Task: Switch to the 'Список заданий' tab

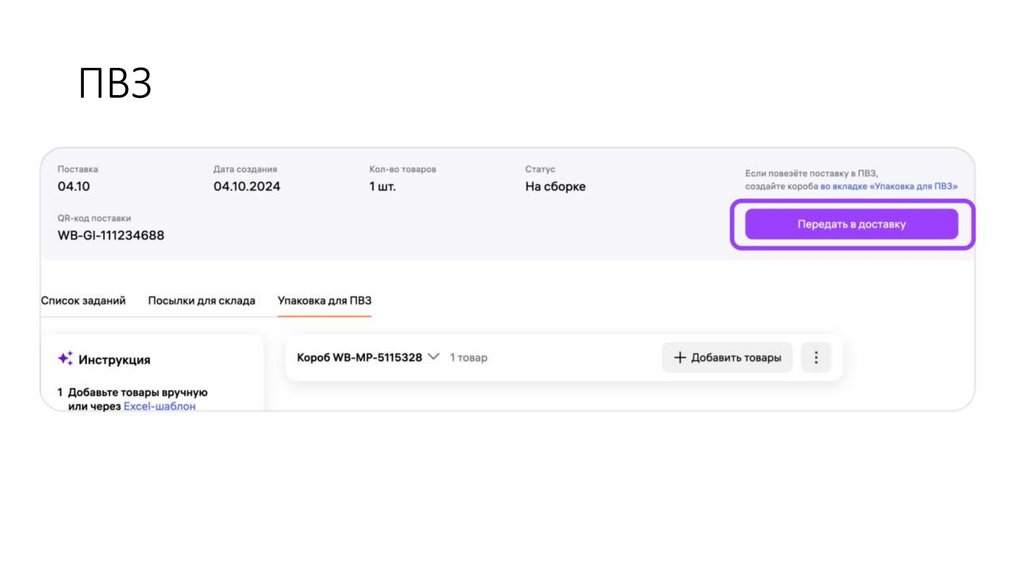Action: [x=83, y=300]
